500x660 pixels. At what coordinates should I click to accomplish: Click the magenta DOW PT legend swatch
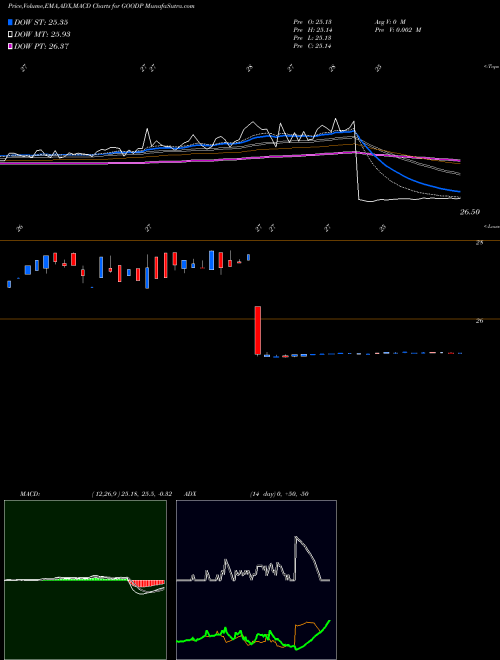pyautogui.click(x=10, y=47)
